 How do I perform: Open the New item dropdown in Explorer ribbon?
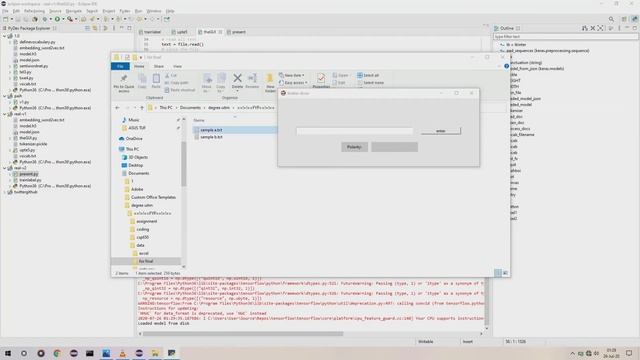coord(291,76)
